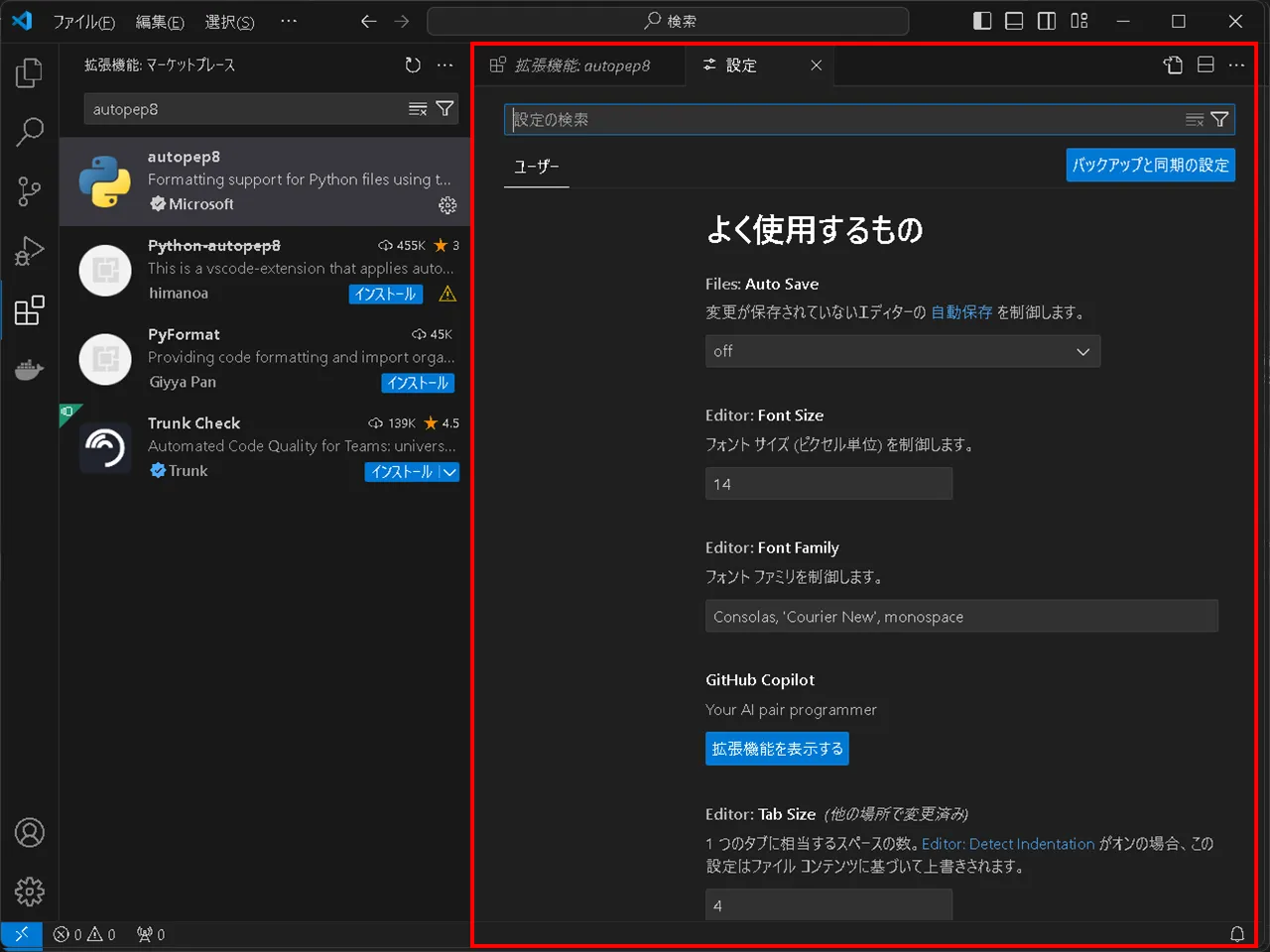Click Editor: Tab Size input field
This screenshot has width=1270, height=952.
coord(828,904)
